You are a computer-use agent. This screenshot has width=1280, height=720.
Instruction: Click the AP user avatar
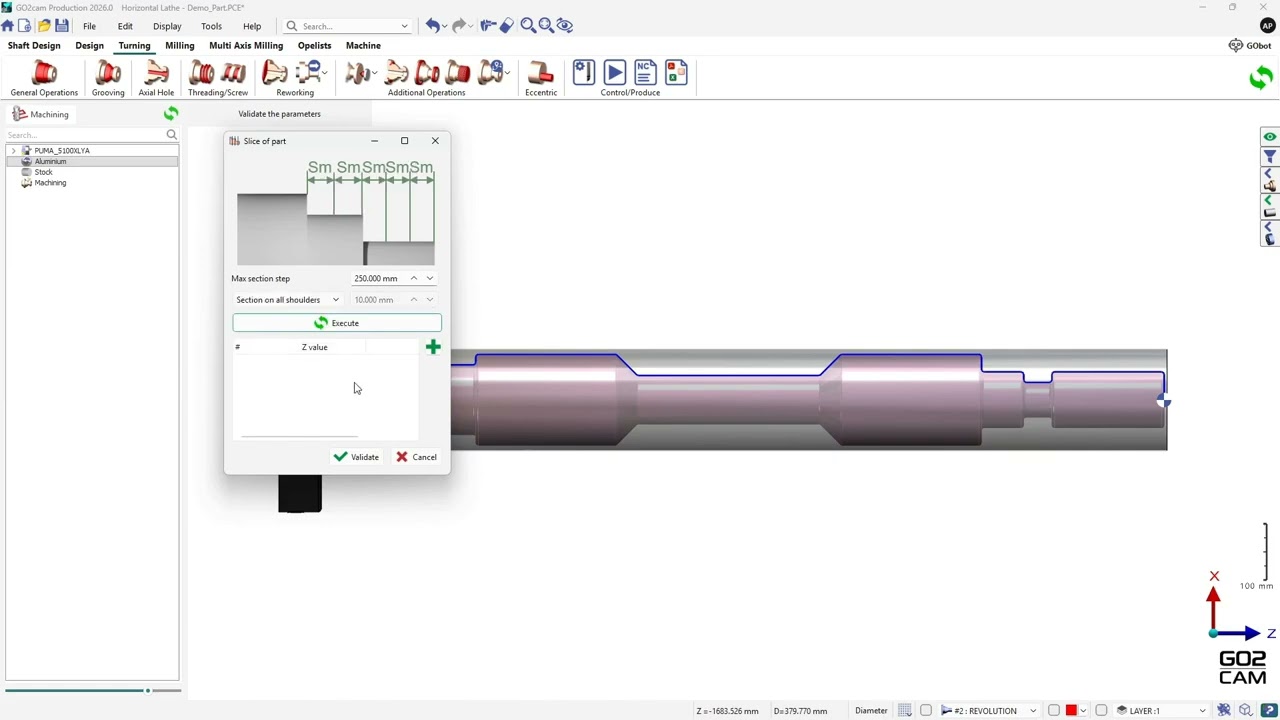click(x=1267, y=26)
